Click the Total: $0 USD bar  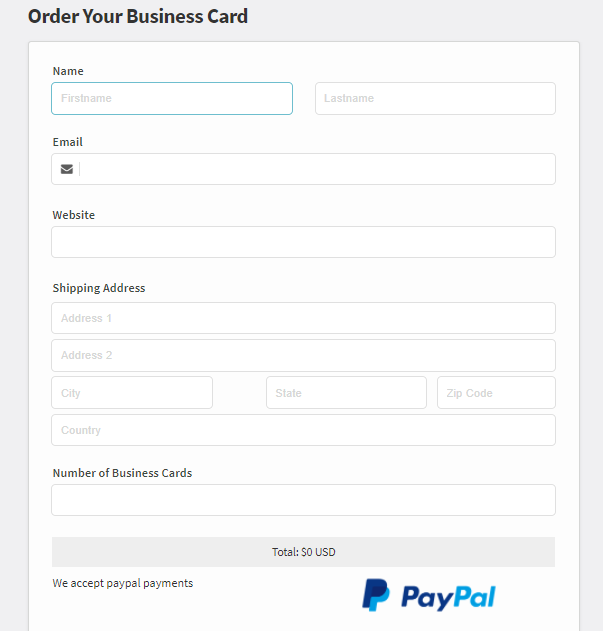[x=304, y=552]
